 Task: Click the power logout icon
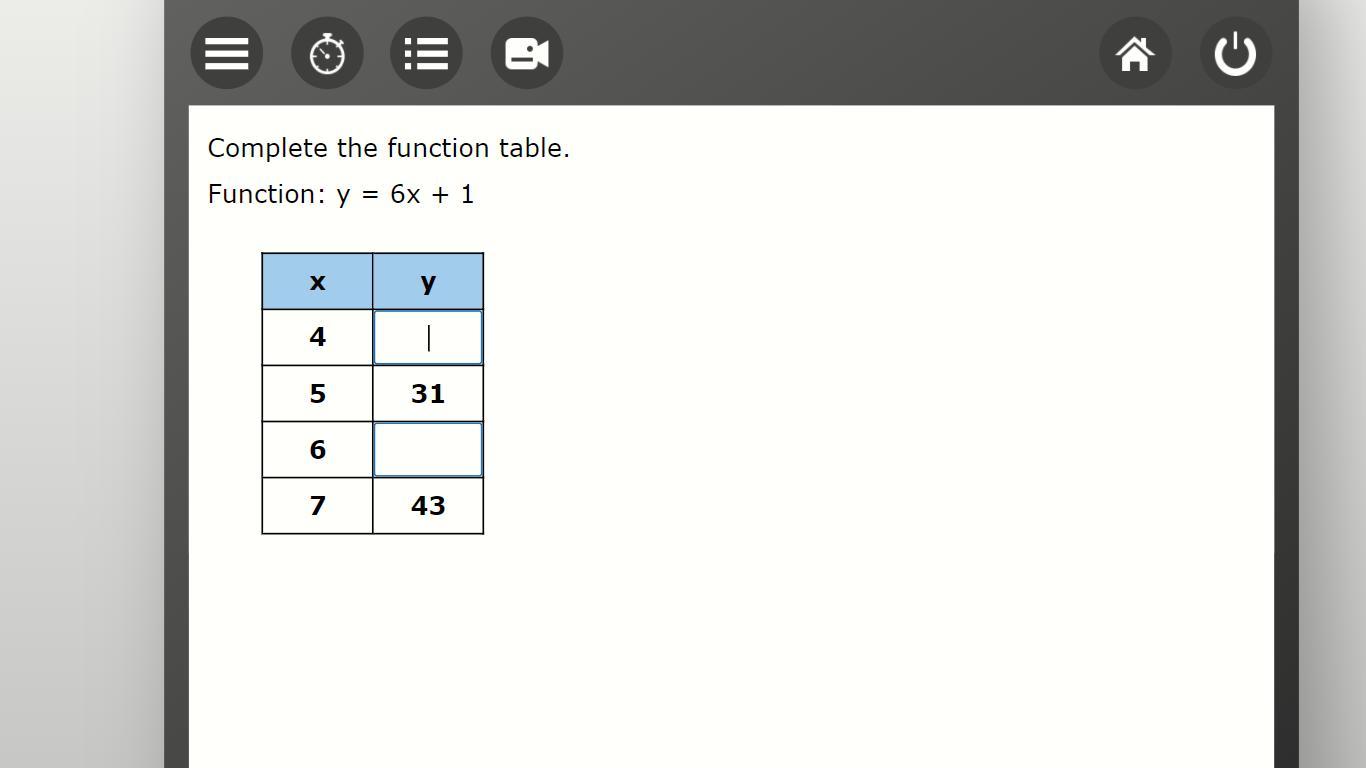pyautogui.click(x=1235, y=53)
